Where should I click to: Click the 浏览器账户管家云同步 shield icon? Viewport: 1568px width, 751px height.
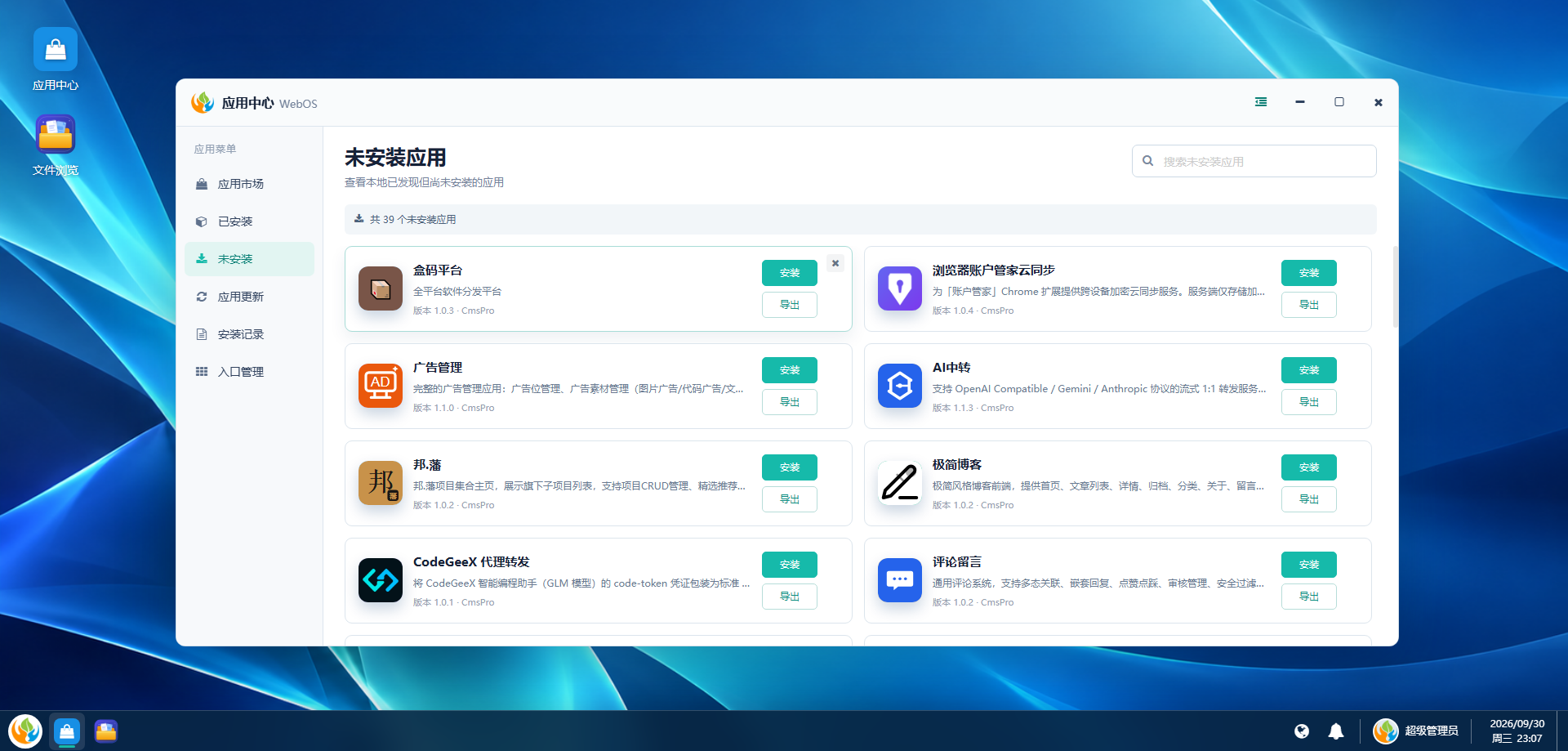pos(900,288)
